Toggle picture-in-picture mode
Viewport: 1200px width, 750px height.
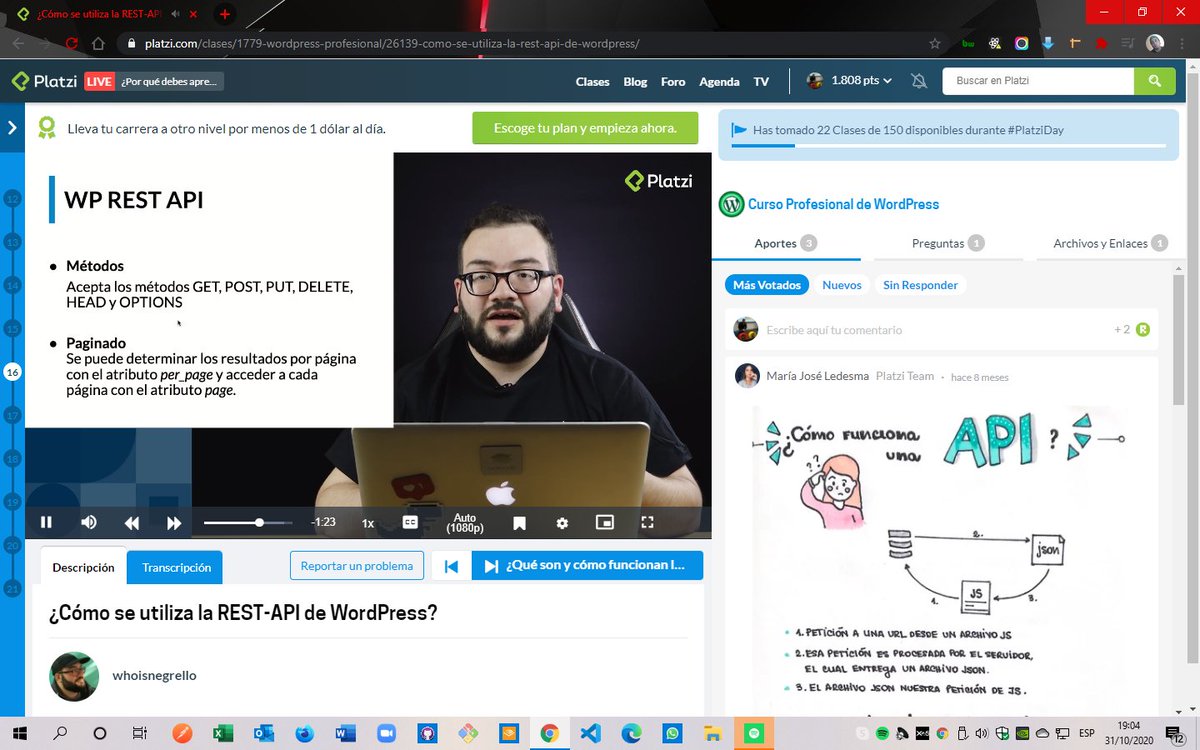pyautogui.click(x=604, y=522)
